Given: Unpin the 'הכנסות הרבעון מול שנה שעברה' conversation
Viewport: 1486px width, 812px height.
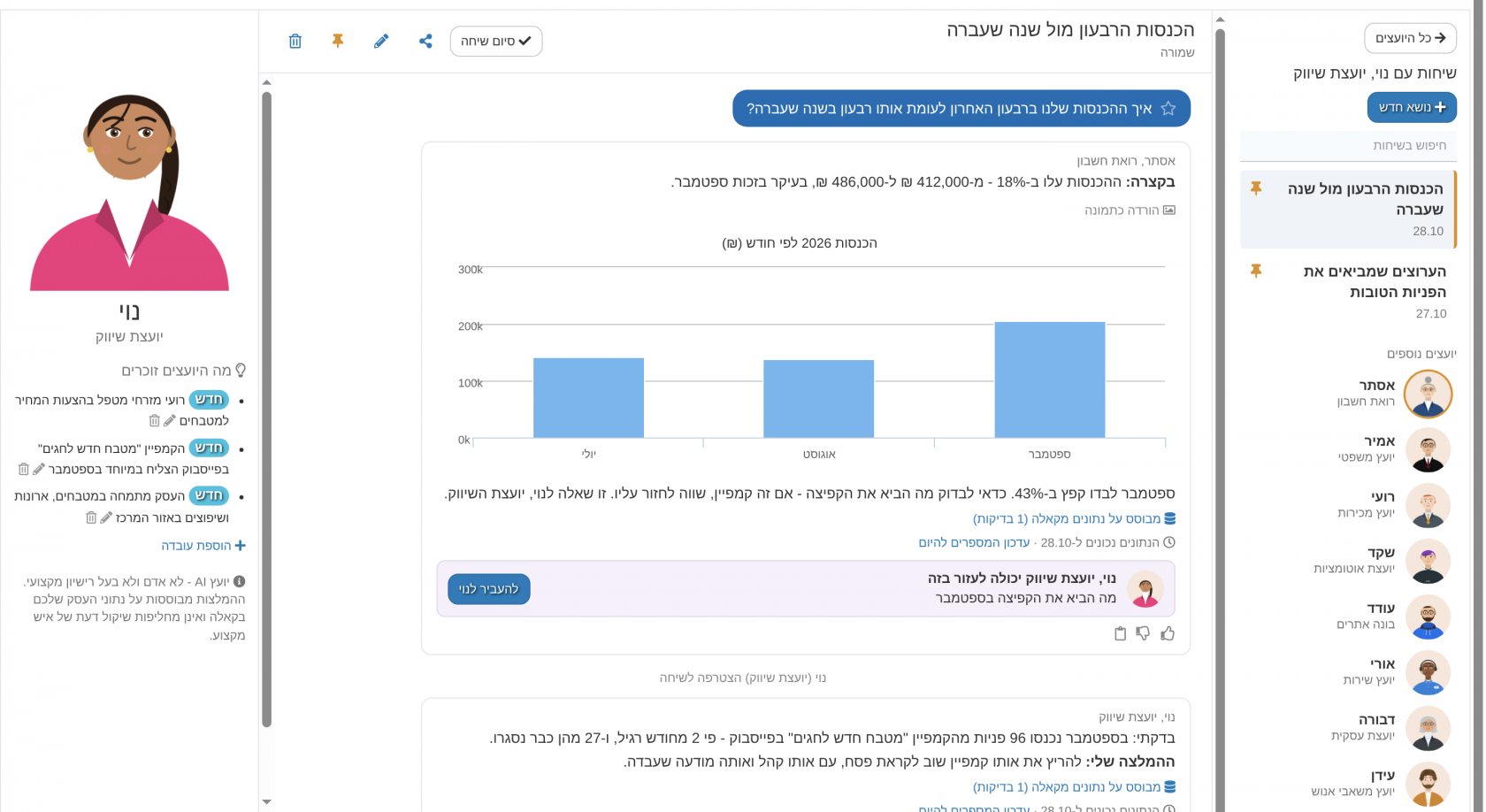Looking at the screenshot, I should [1255, 188].
